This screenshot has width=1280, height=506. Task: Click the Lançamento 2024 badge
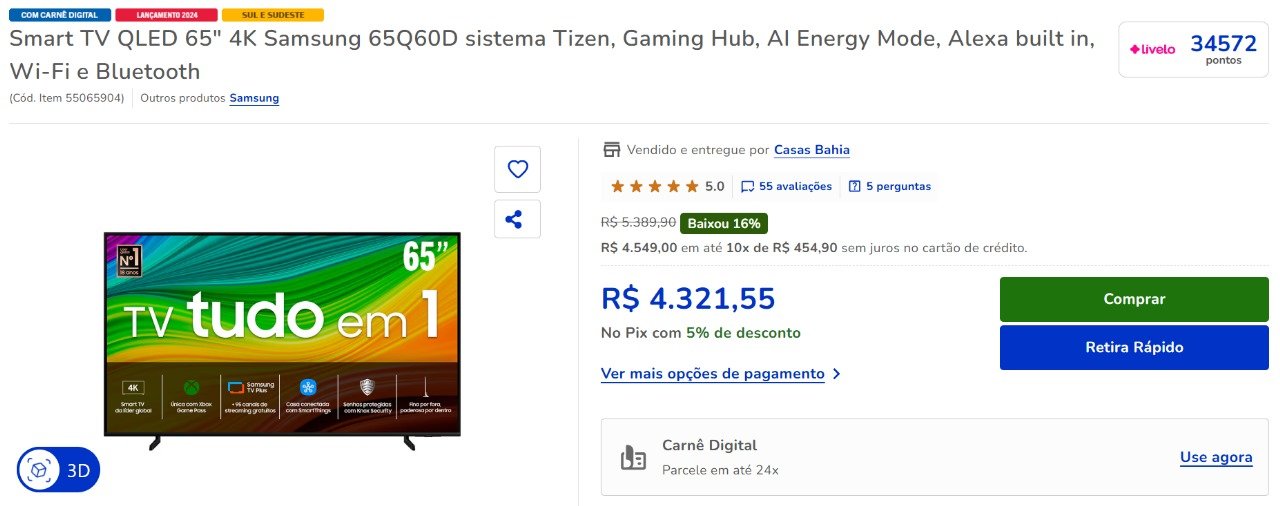pos(166,15)
